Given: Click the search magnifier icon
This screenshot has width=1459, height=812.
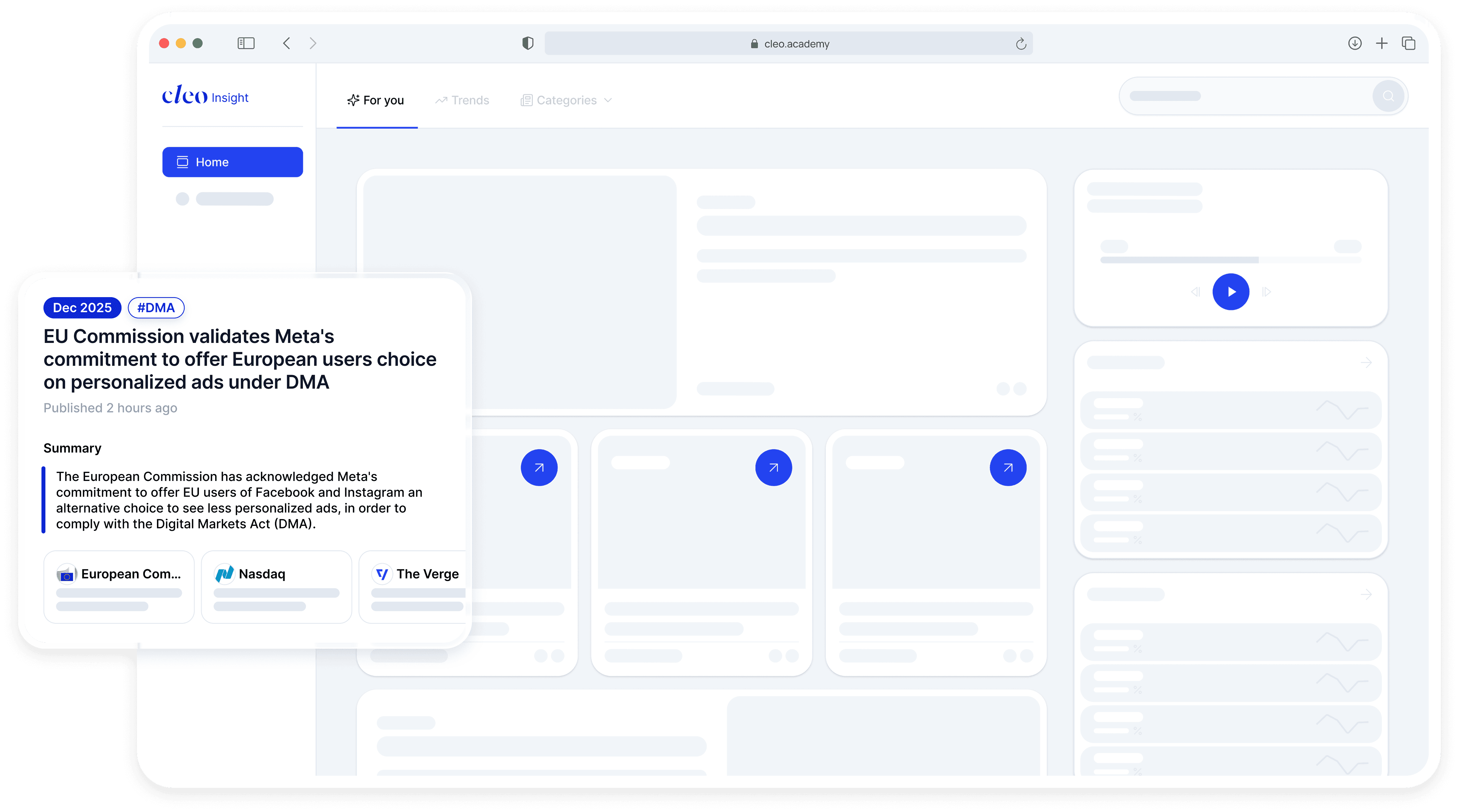Looking at the screenshot, I should point(1388,96).
